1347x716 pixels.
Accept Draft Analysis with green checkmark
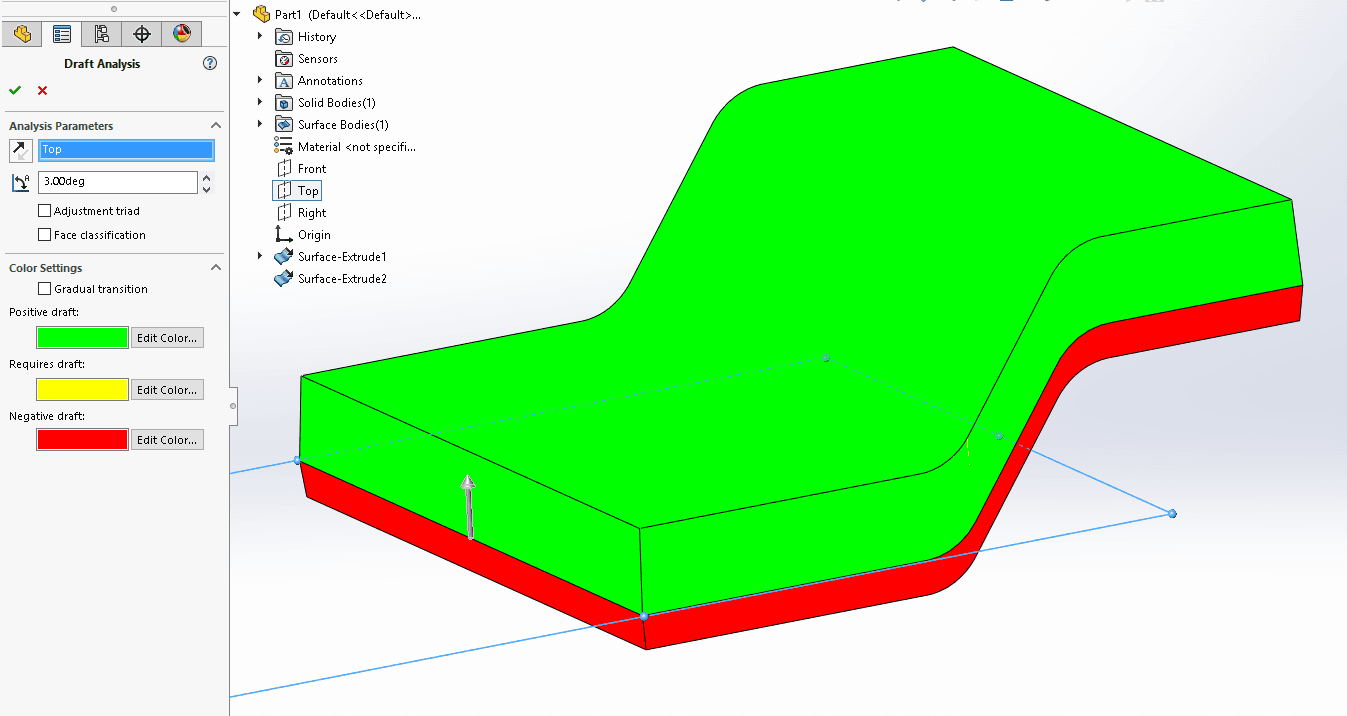pos(15,90)
